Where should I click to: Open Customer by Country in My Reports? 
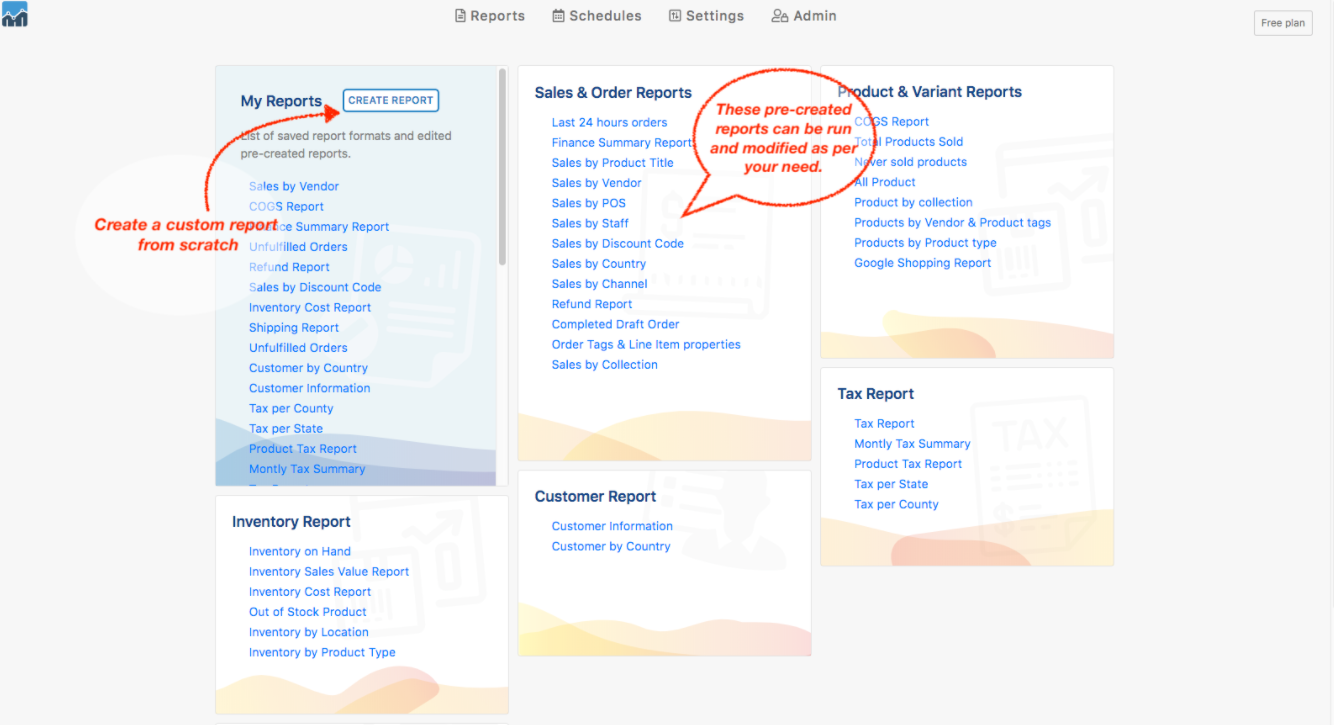click(x=308, y=368)
